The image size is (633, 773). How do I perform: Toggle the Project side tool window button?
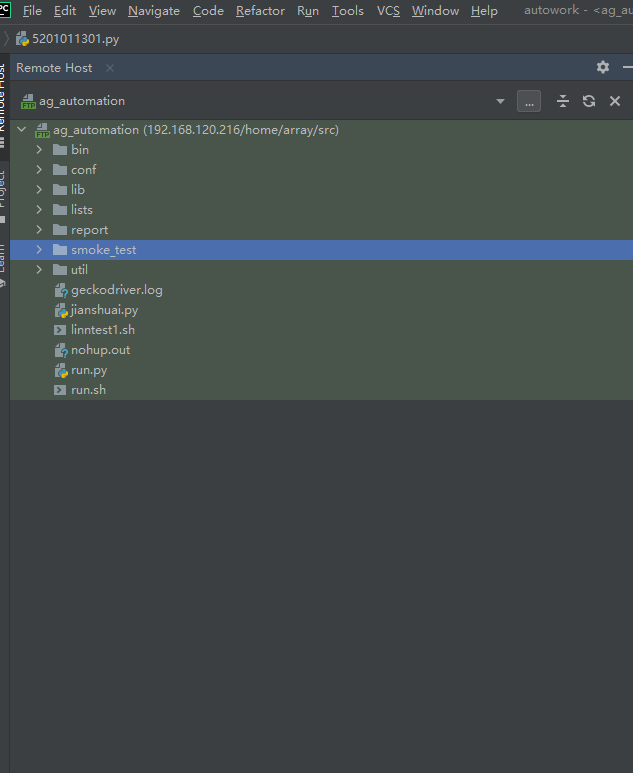pos(3,195)
